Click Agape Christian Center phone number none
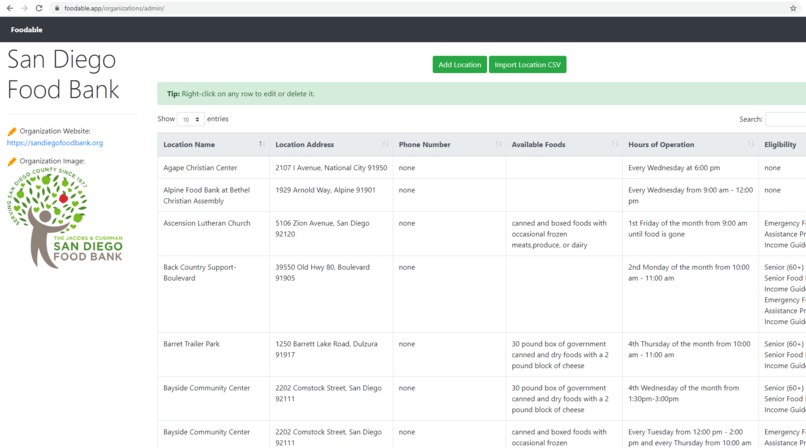 tap(407, 167)
